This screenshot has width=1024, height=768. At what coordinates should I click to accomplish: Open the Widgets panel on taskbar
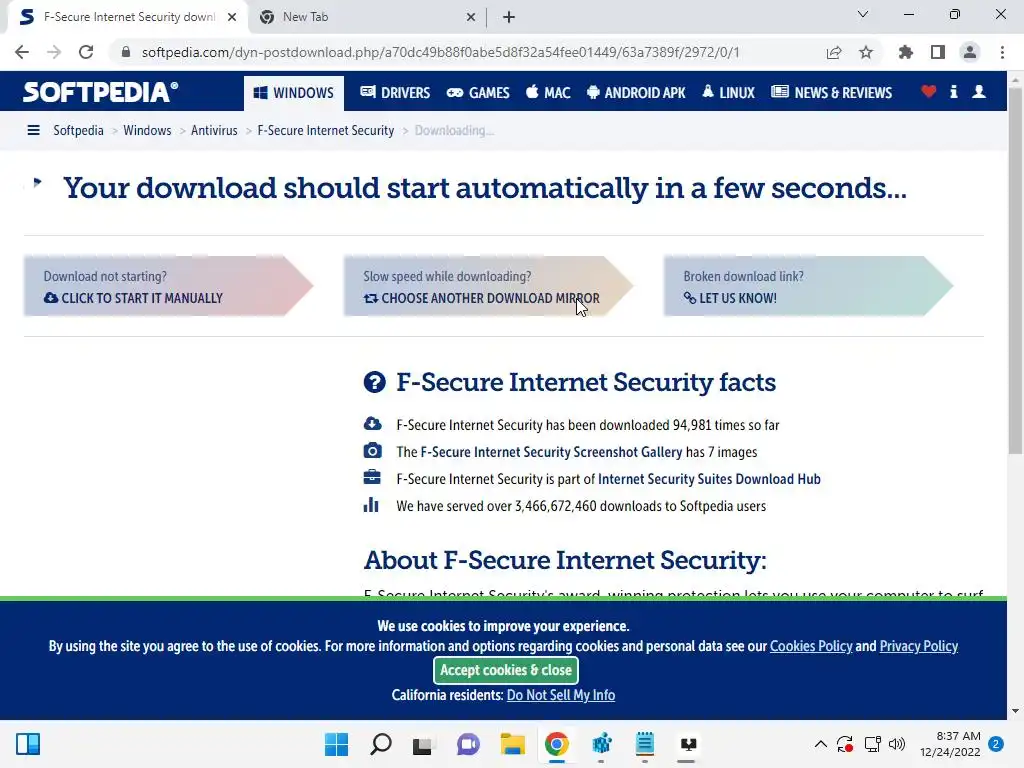[x=28, y=744]
